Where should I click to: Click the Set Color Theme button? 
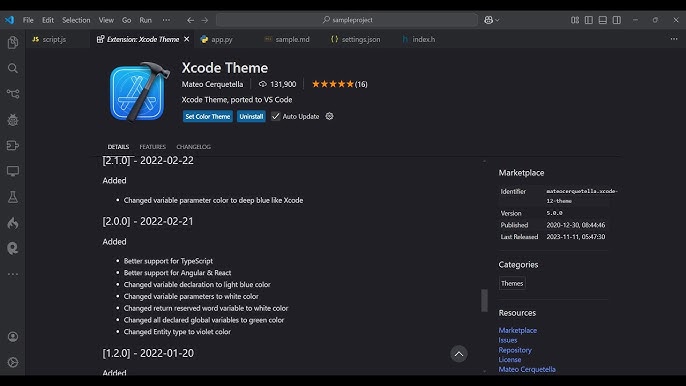click(x=207, y=116)
